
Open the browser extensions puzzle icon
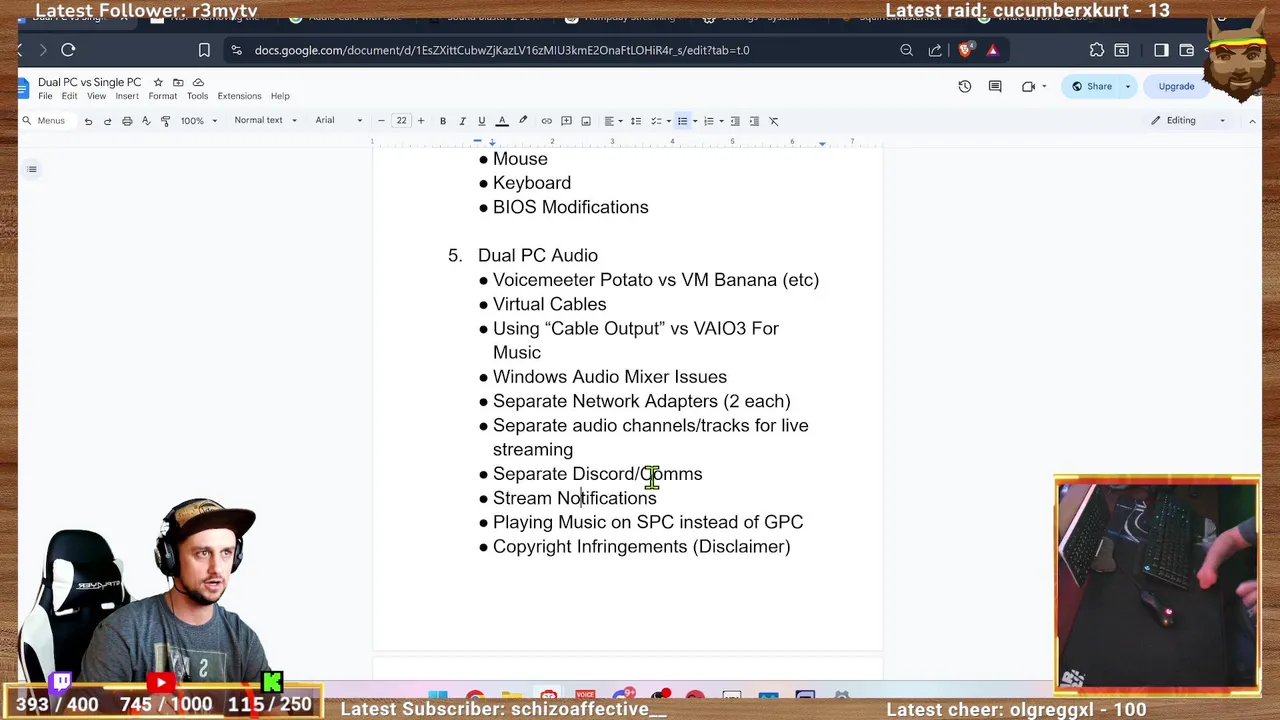coord(1097,50)
